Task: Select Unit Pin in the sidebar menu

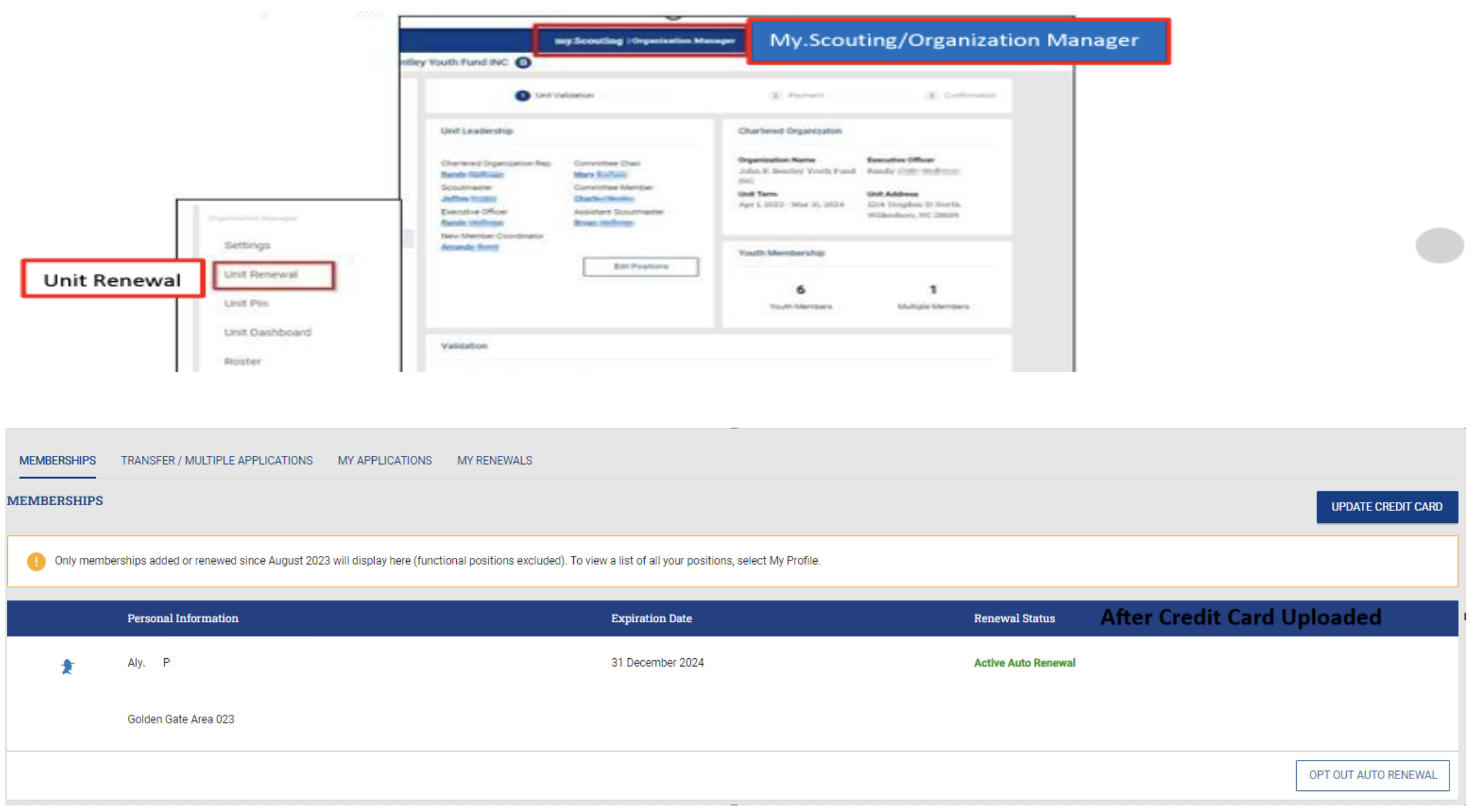Action: pyautogui.click(x=246, y=304)
